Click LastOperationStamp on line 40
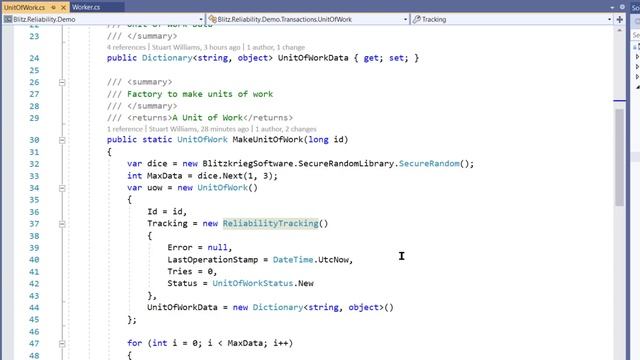 [212, 260]
